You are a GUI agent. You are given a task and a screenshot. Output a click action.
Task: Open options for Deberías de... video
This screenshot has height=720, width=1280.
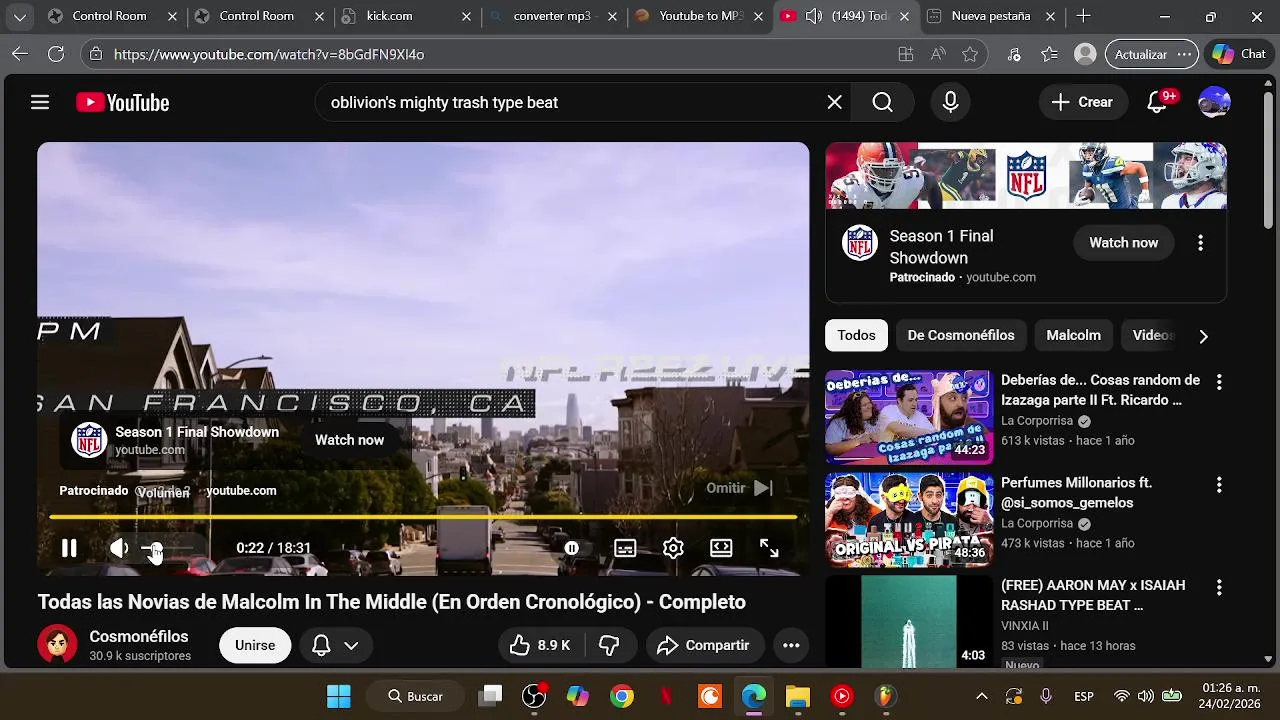[1218, 382]
